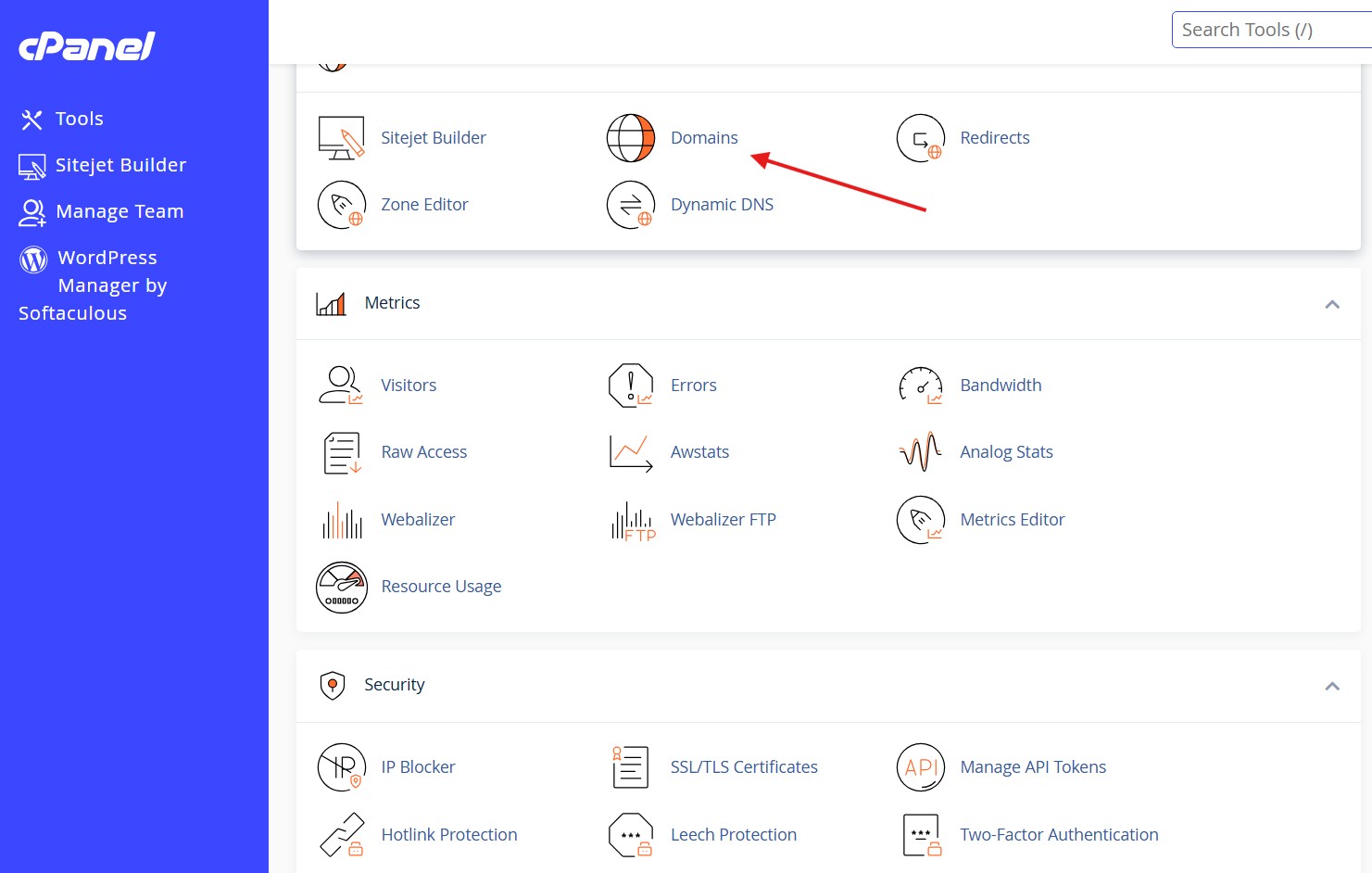Open the IP Blocker icon
Screen dimensions: 1372x873
(x=342, y=767)
